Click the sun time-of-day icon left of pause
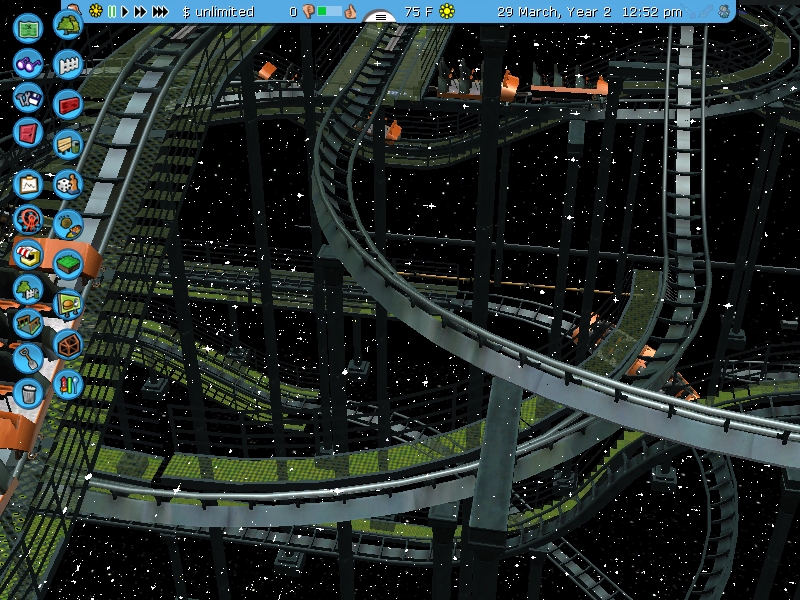This screenshot has width=800, height=600. tap(95, 11)
